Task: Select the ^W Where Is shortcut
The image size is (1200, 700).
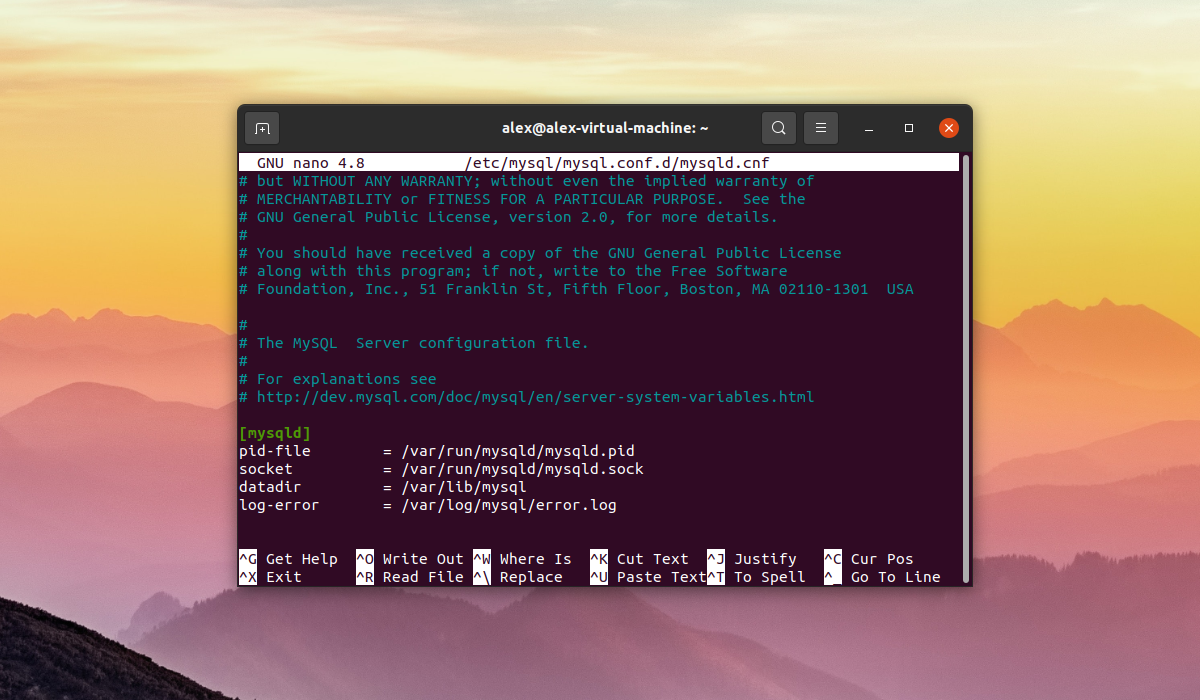Action: (x=522, y=559)
